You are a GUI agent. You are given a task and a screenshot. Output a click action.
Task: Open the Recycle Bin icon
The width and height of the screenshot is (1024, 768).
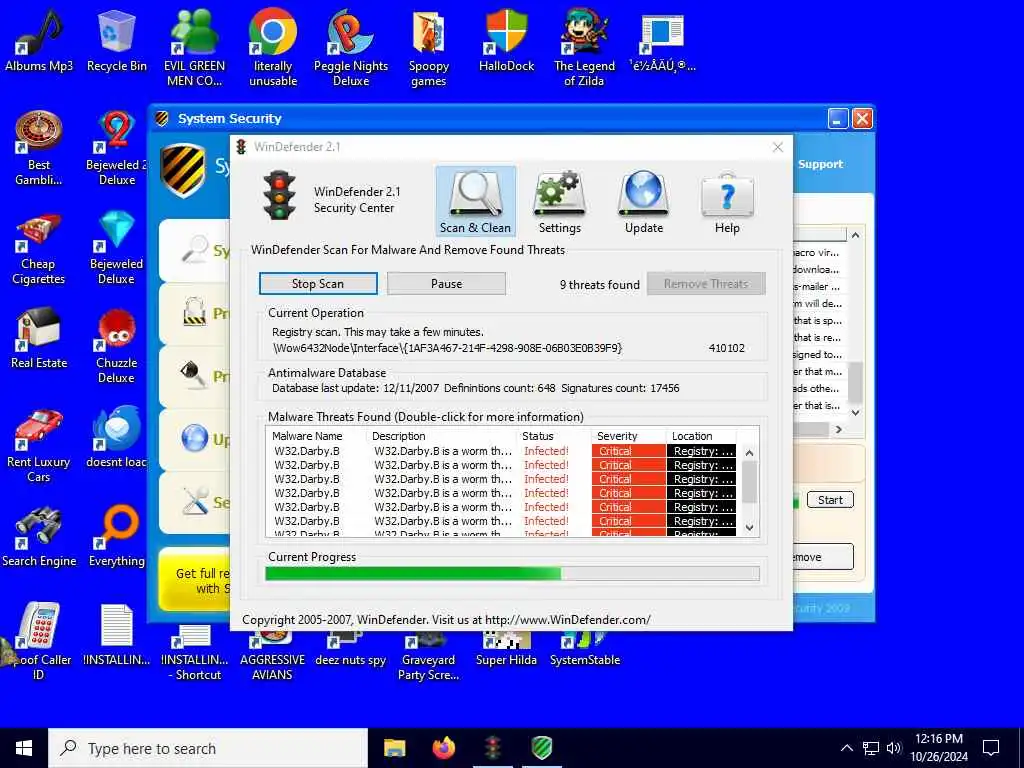(x=116, y=41)
